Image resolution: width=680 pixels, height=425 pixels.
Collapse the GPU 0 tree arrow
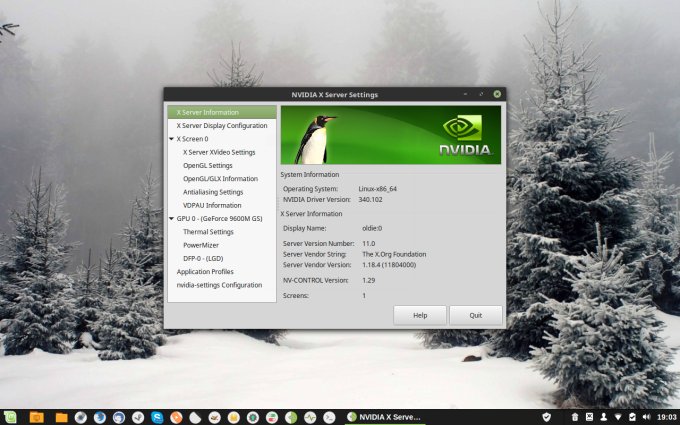click(x=171, y=219)
